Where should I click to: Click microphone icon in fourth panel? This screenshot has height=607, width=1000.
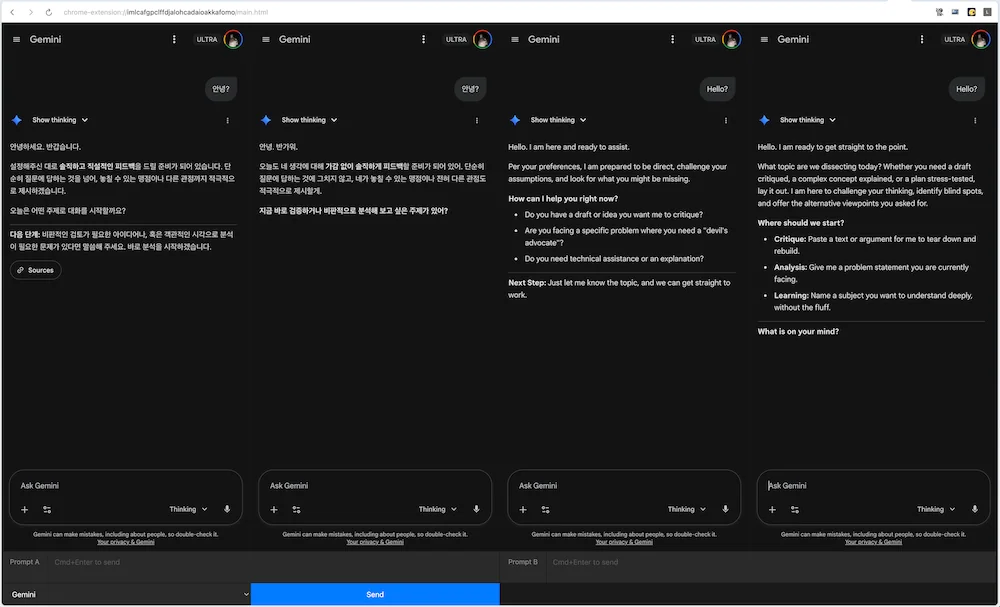[x=974, y=509]
